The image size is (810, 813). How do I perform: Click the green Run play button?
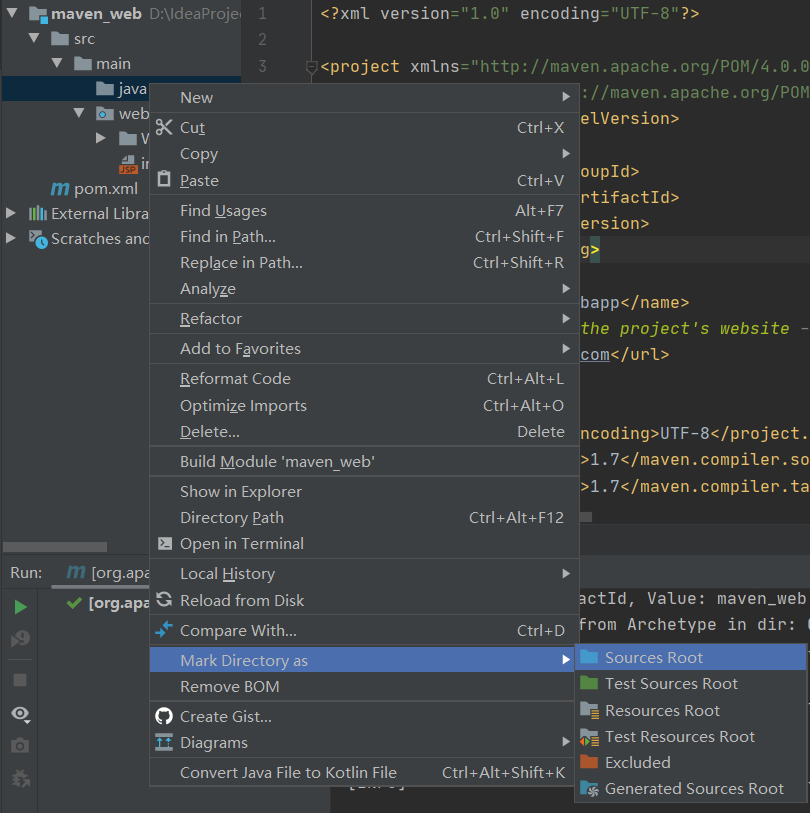click(21, 607)
